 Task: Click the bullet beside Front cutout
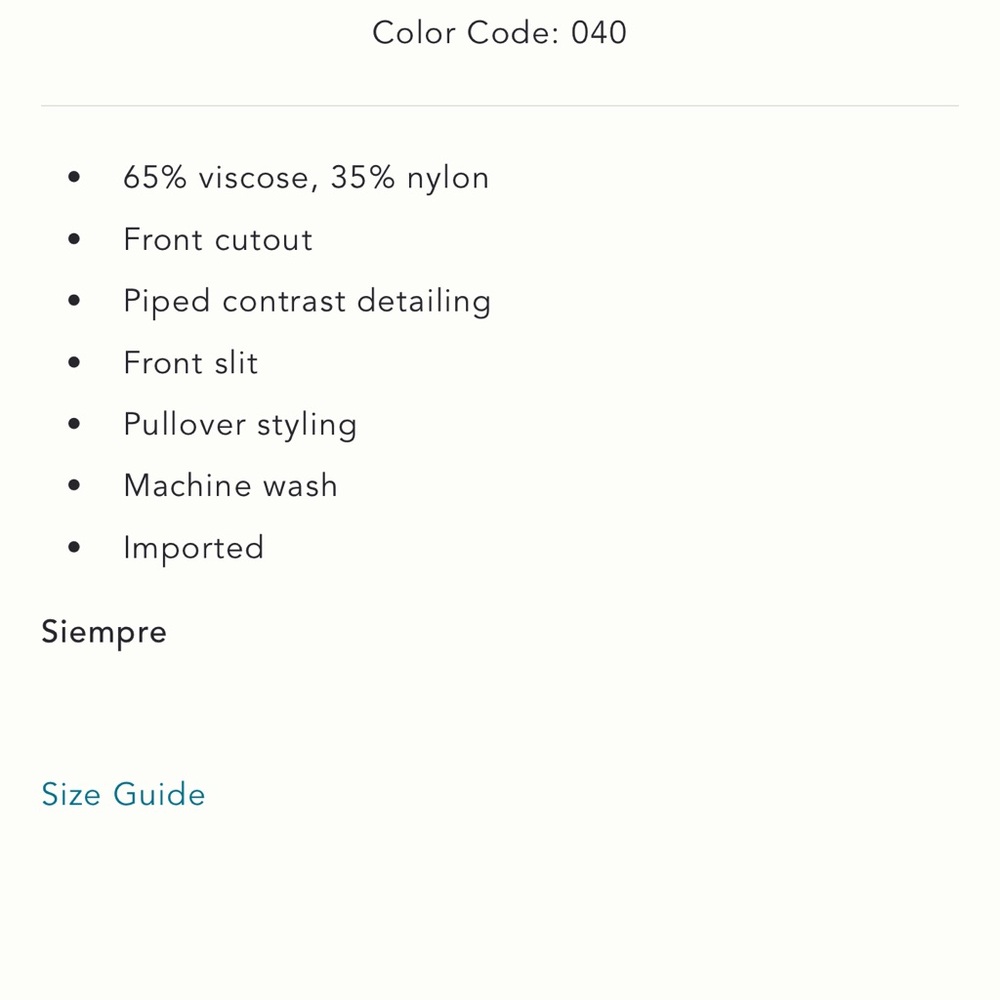[74, 239]
